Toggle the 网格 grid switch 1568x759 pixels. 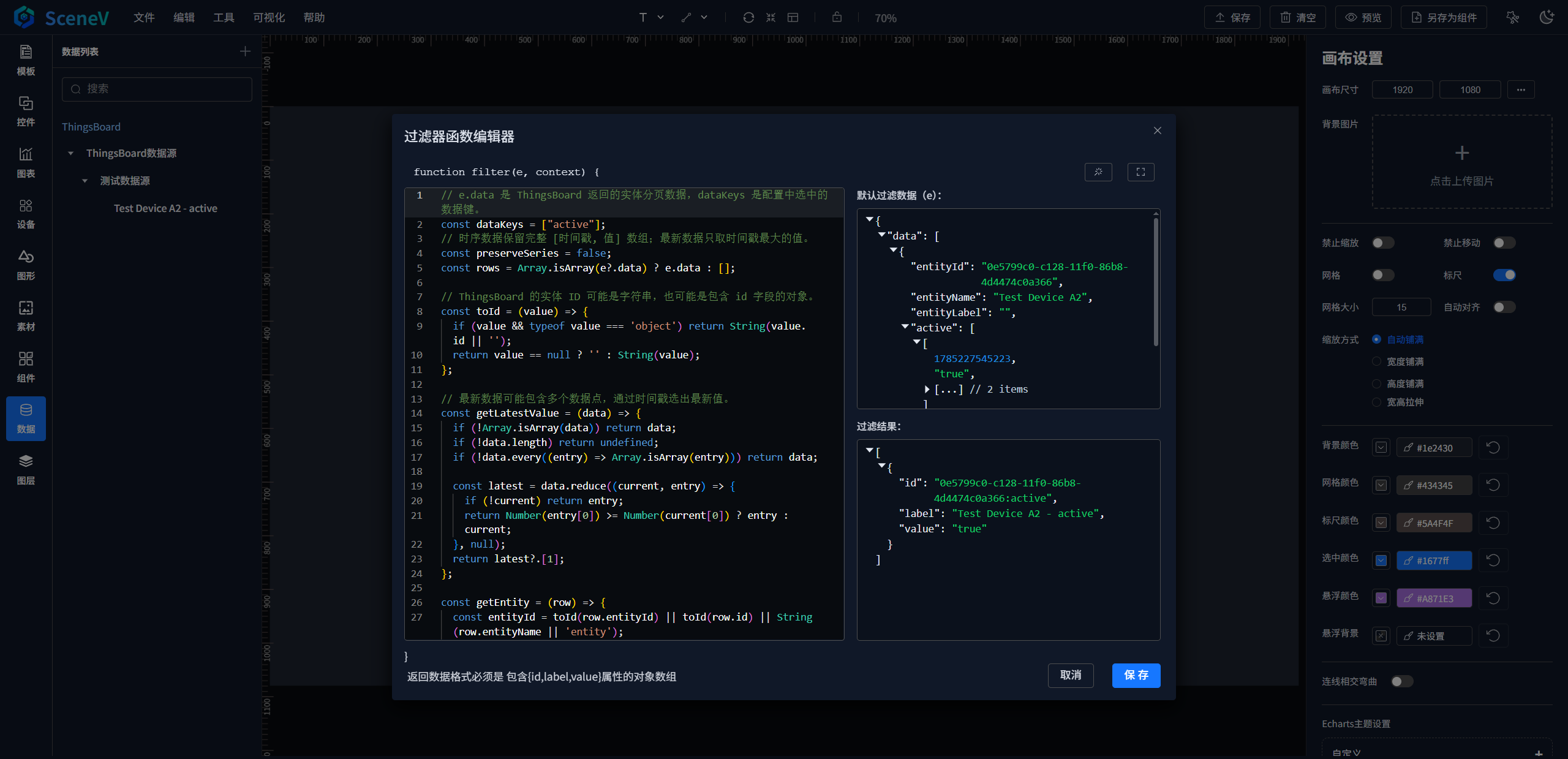coord(1383,275)
